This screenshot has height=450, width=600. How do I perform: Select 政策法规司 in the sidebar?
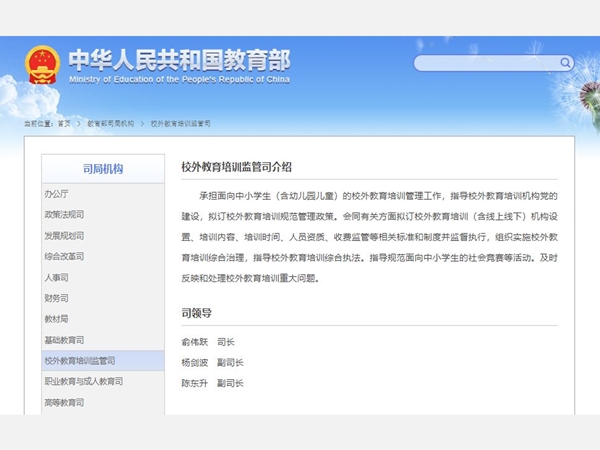click(103, 215)
